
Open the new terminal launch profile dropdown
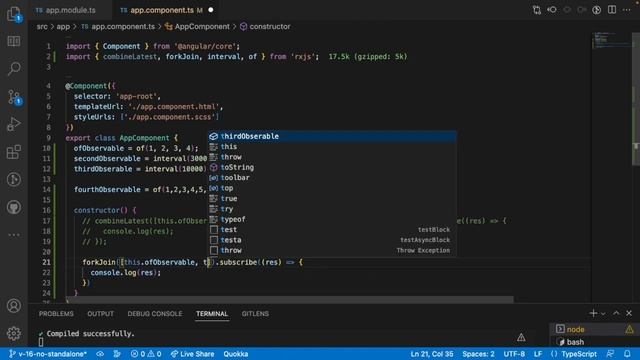tap(603, 314)
